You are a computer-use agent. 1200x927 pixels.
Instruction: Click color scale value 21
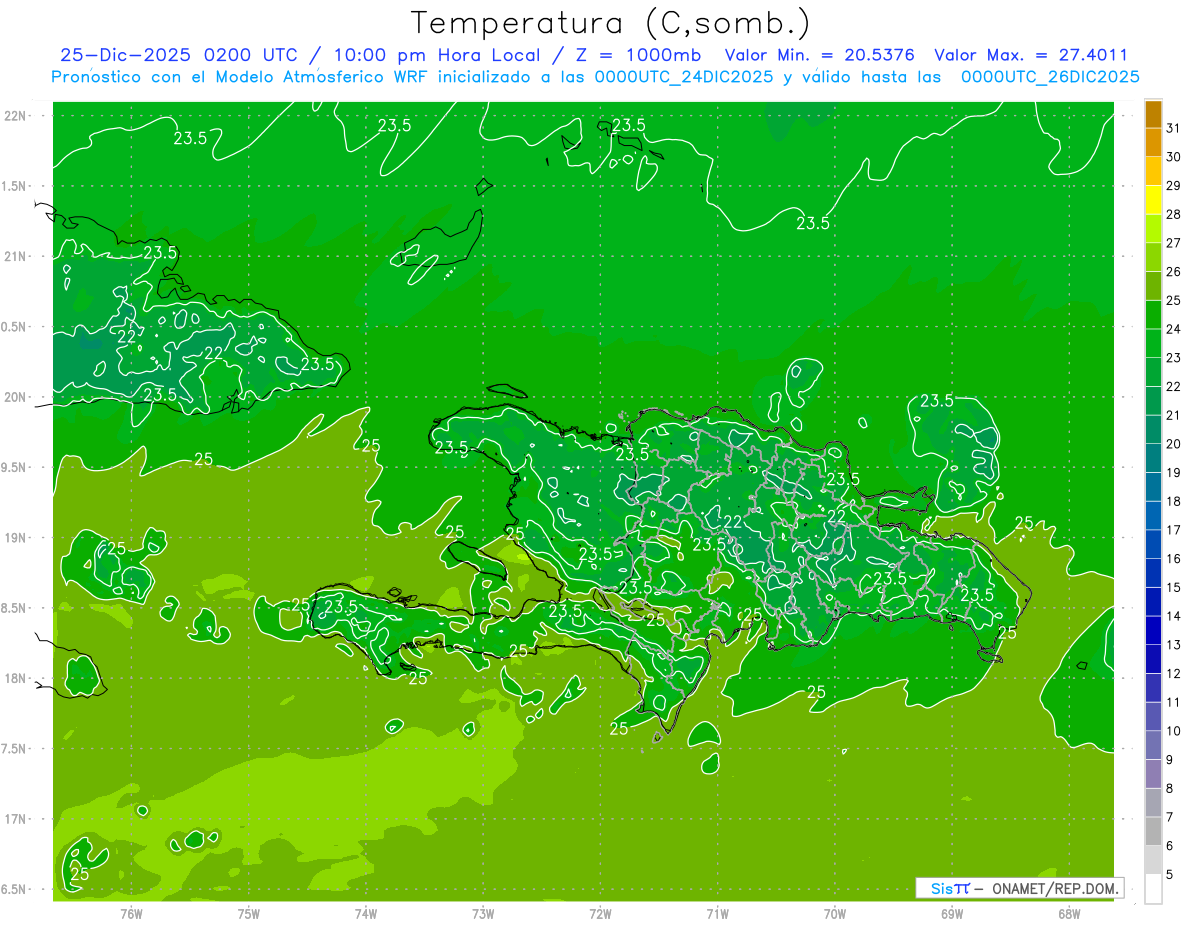[x=1173, y=415]
